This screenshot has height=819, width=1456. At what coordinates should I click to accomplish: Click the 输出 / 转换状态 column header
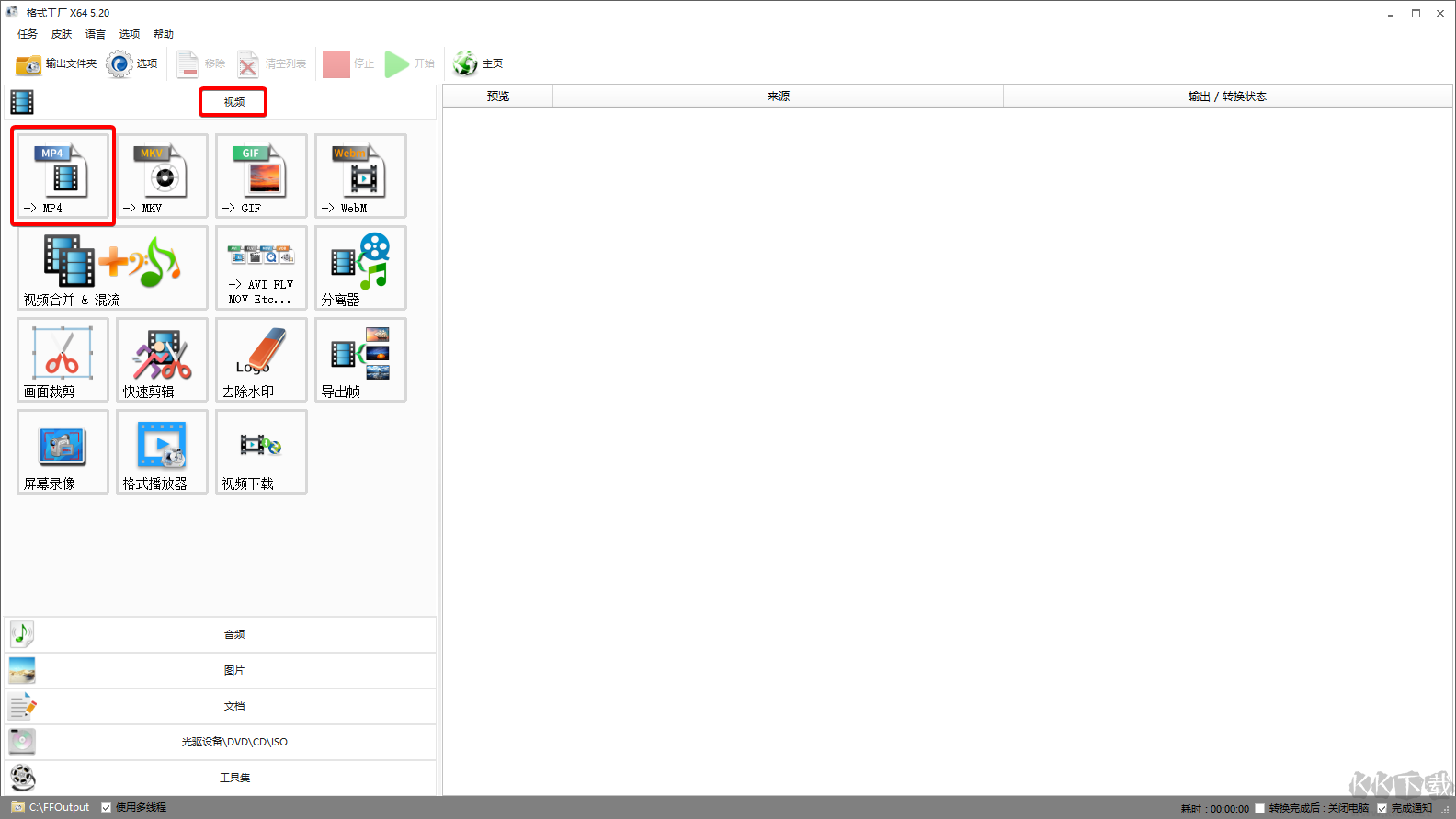click(1227, 97)
